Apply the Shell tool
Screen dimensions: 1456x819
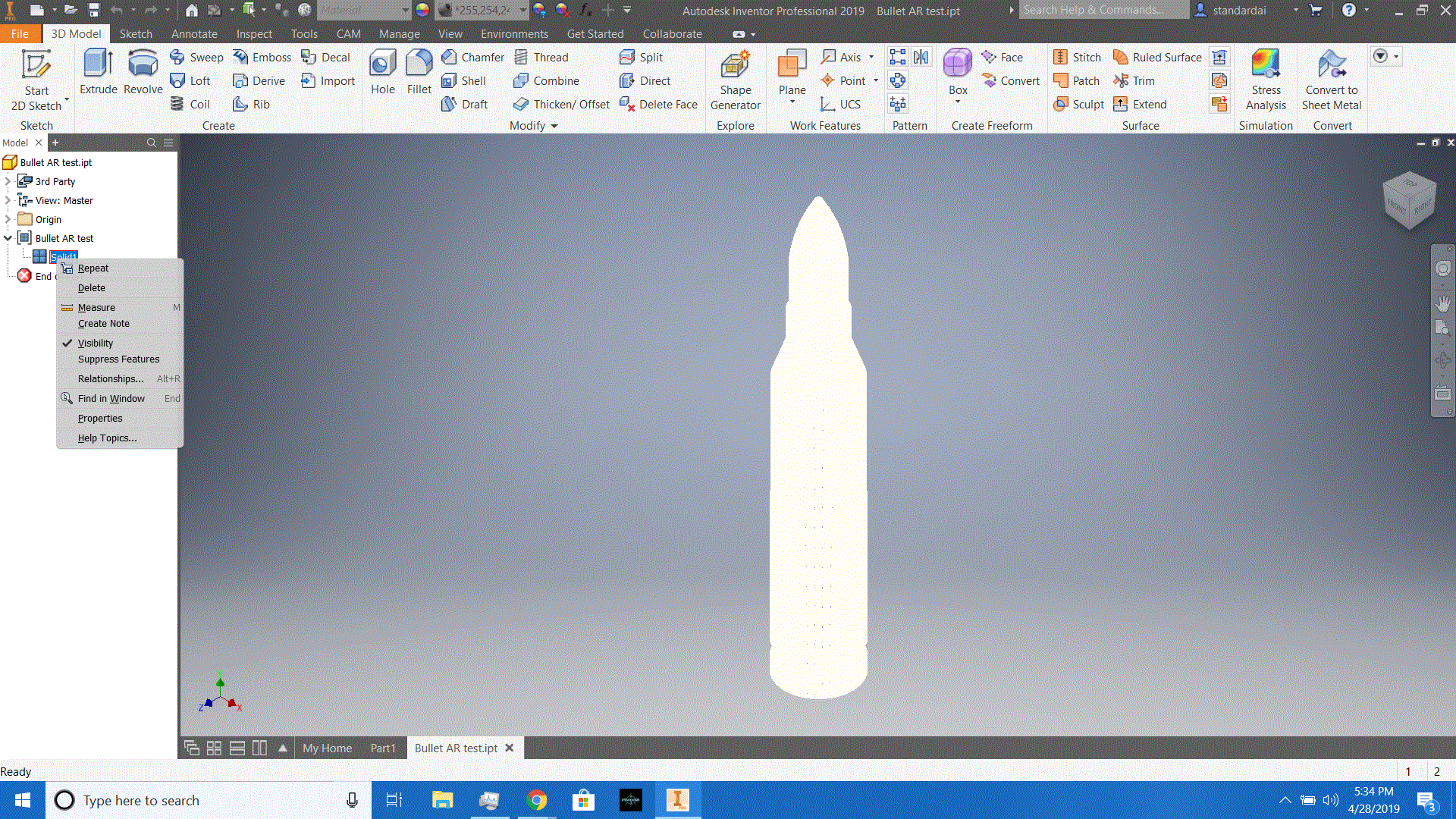click(466, 80)
